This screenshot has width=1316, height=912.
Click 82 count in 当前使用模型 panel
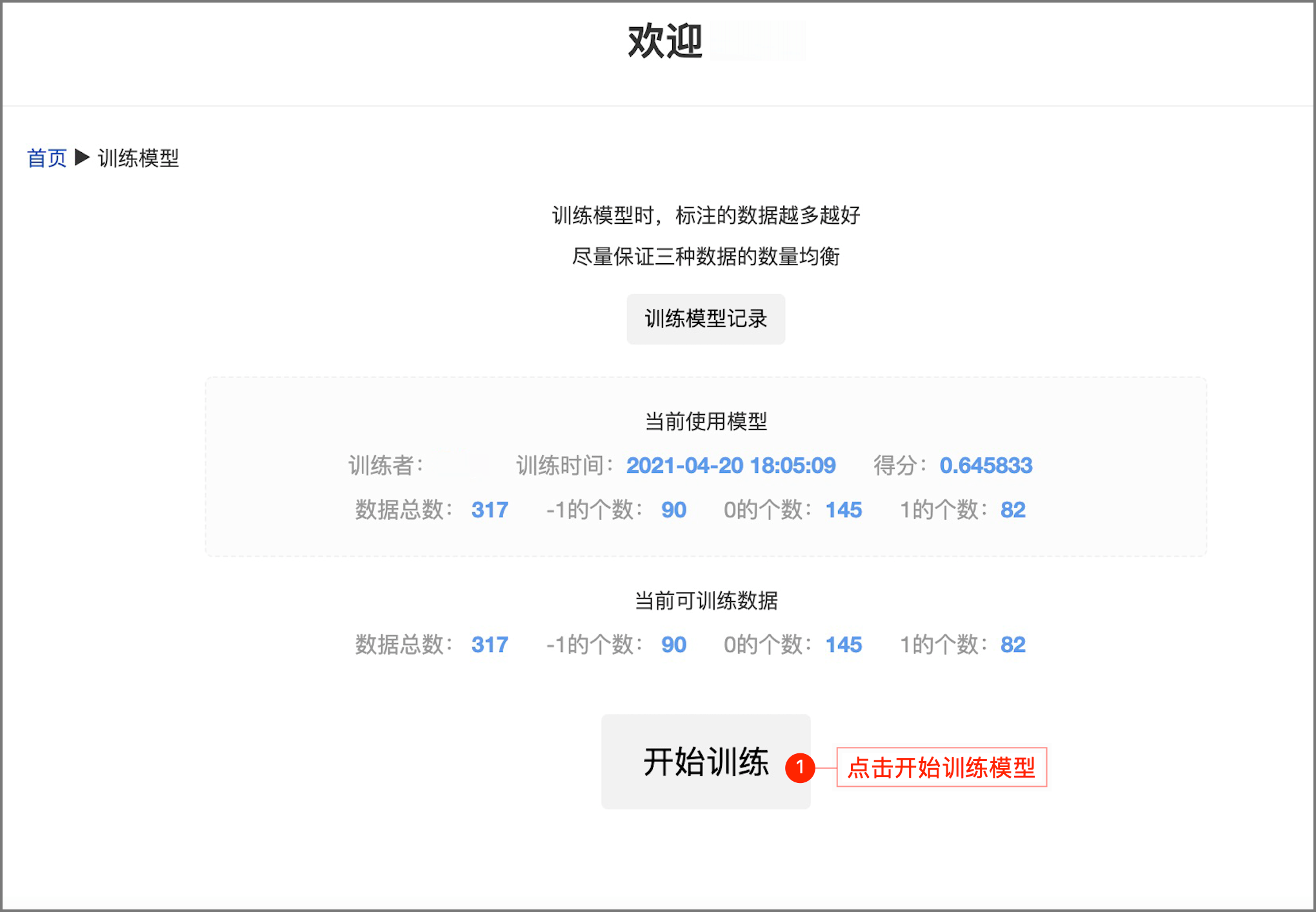[x=1013, y=510]
